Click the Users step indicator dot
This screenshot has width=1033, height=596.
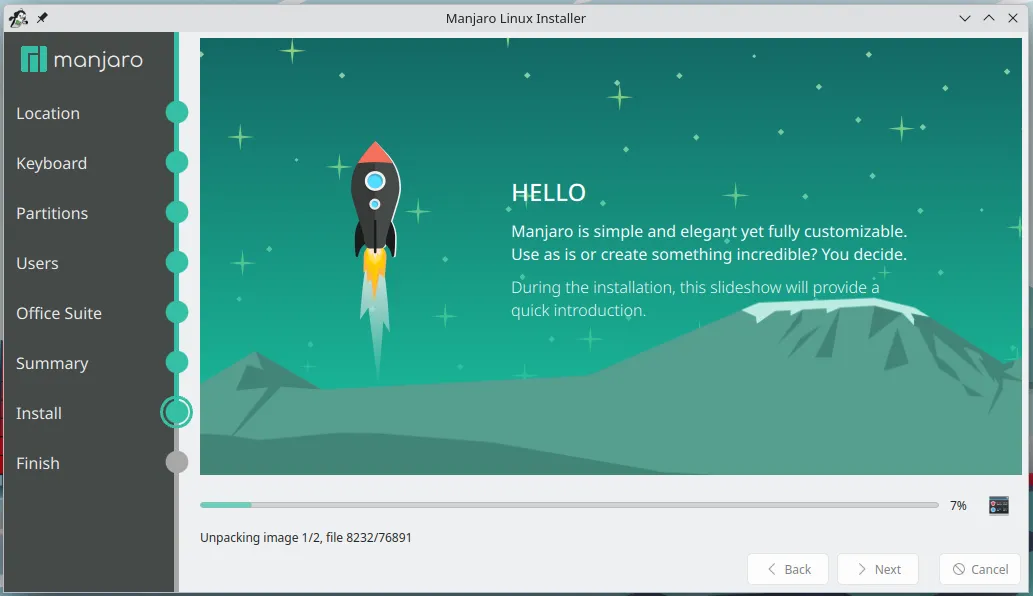177,262
